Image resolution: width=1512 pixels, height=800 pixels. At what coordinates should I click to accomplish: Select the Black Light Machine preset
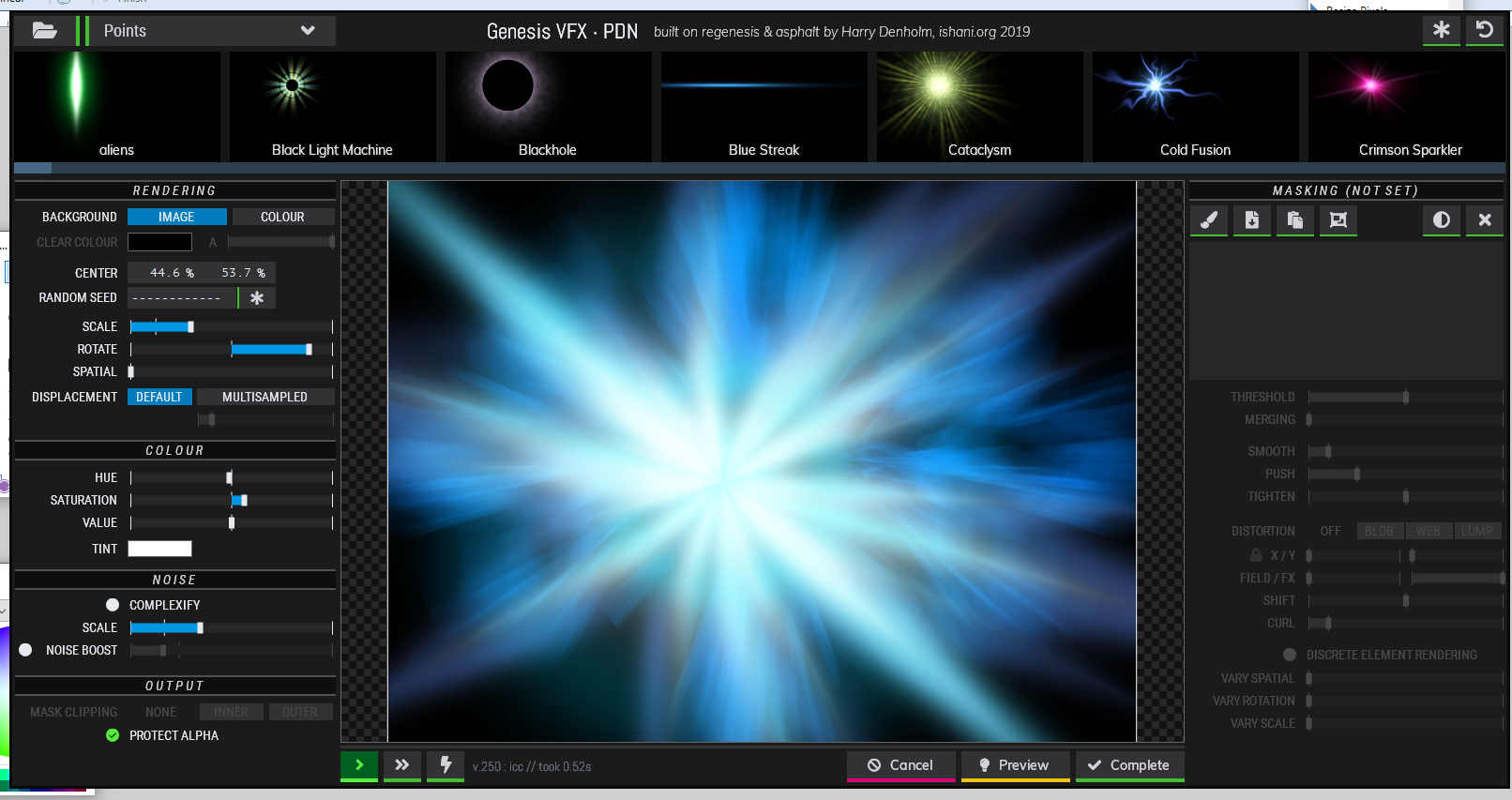tap(332, 107)
